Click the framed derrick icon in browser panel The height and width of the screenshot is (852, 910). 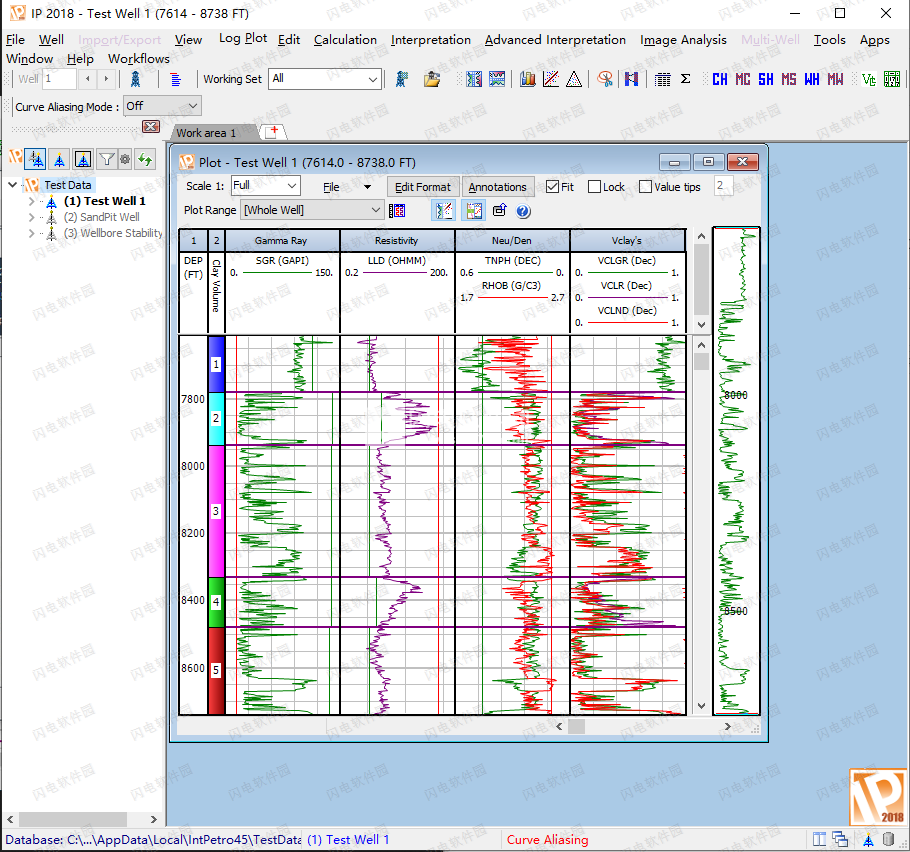pos(83,158)
